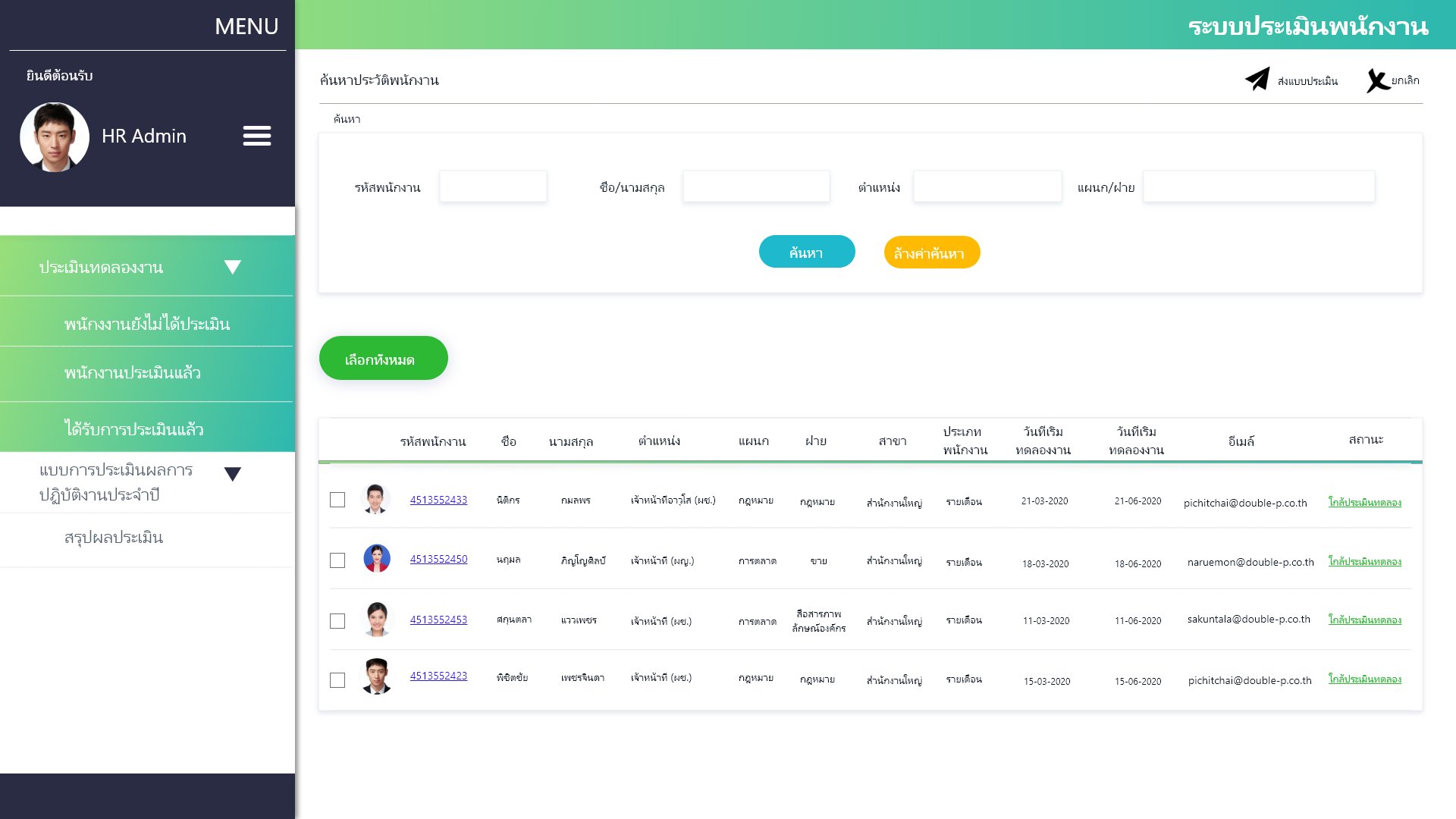Click the ตำแหน่ง search field
Image resolution: width=1456 pixels, height=819 pixels.
(987, 187)
